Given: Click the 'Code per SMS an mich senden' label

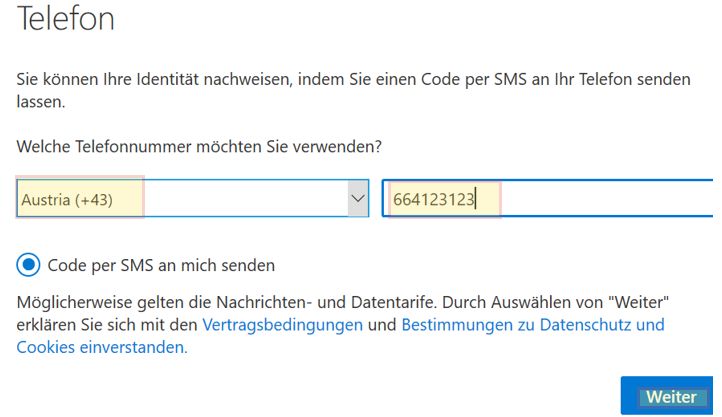Looking at the screenshot, I should click(161, 266).
